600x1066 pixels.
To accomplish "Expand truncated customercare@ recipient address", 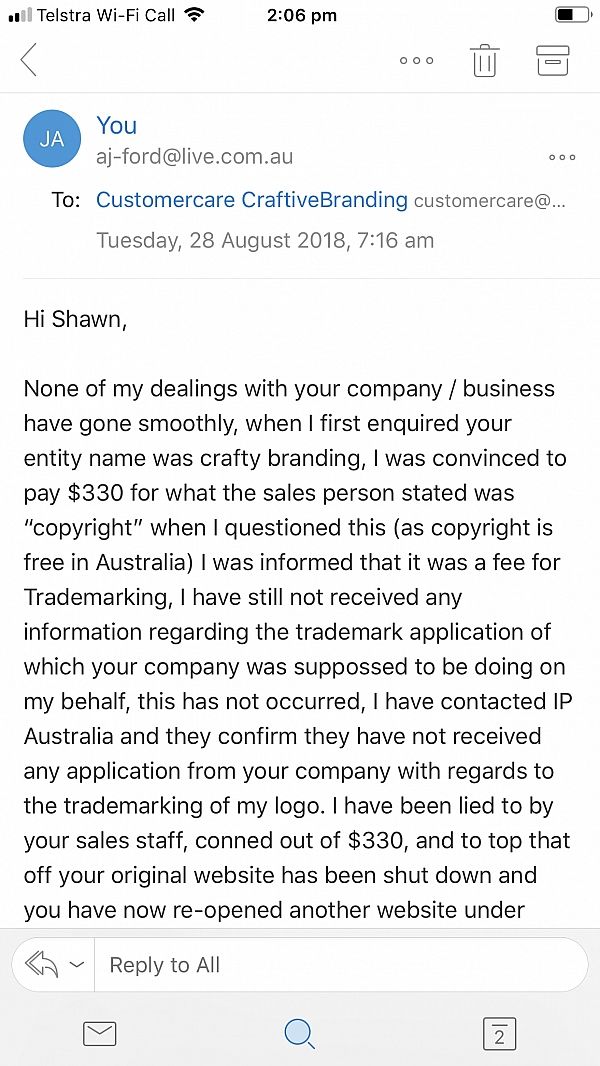I will coord(489,201).
